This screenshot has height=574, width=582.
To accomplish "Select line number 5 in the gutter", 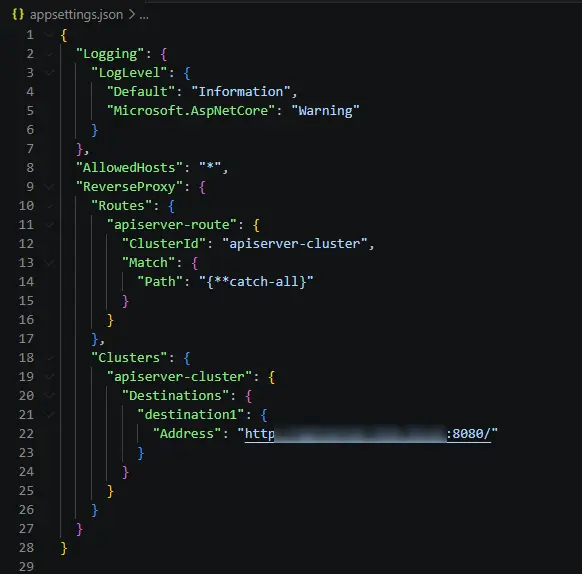I will tap(30, 111).
